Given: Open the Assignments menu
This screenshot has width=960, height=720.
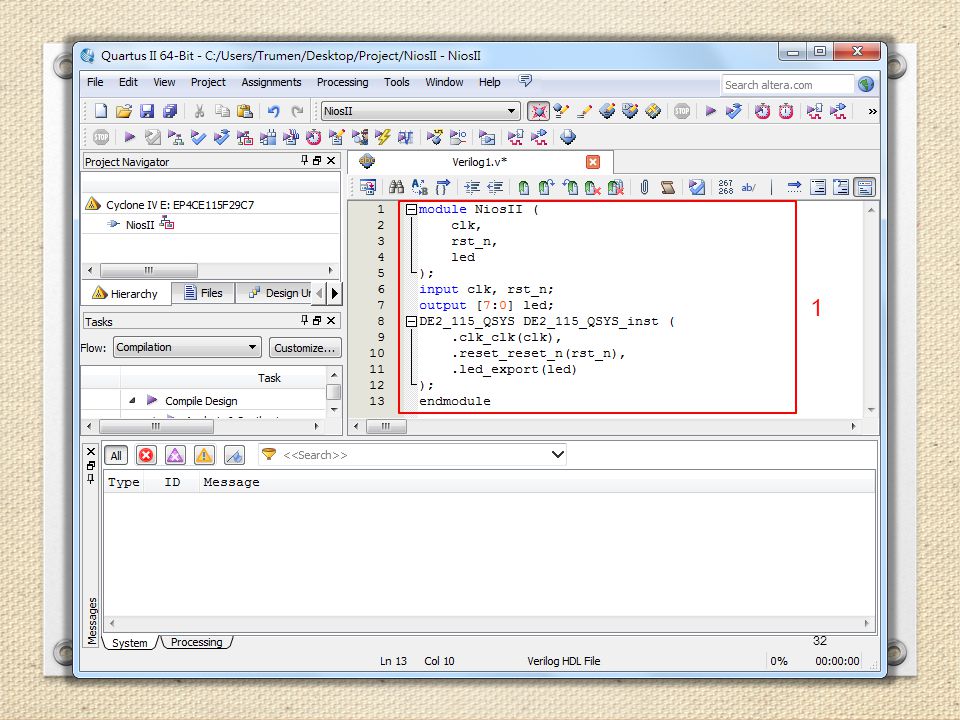Looking at the screenshot, I should click(271, 82).
